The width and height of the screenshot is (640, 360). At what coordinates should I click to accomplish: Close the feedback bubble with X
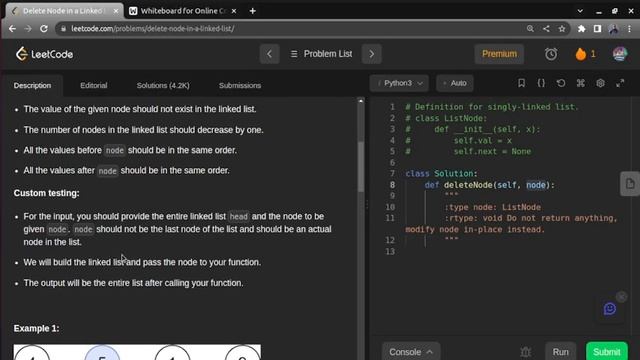pyautogui.click(x=621, y=297)
